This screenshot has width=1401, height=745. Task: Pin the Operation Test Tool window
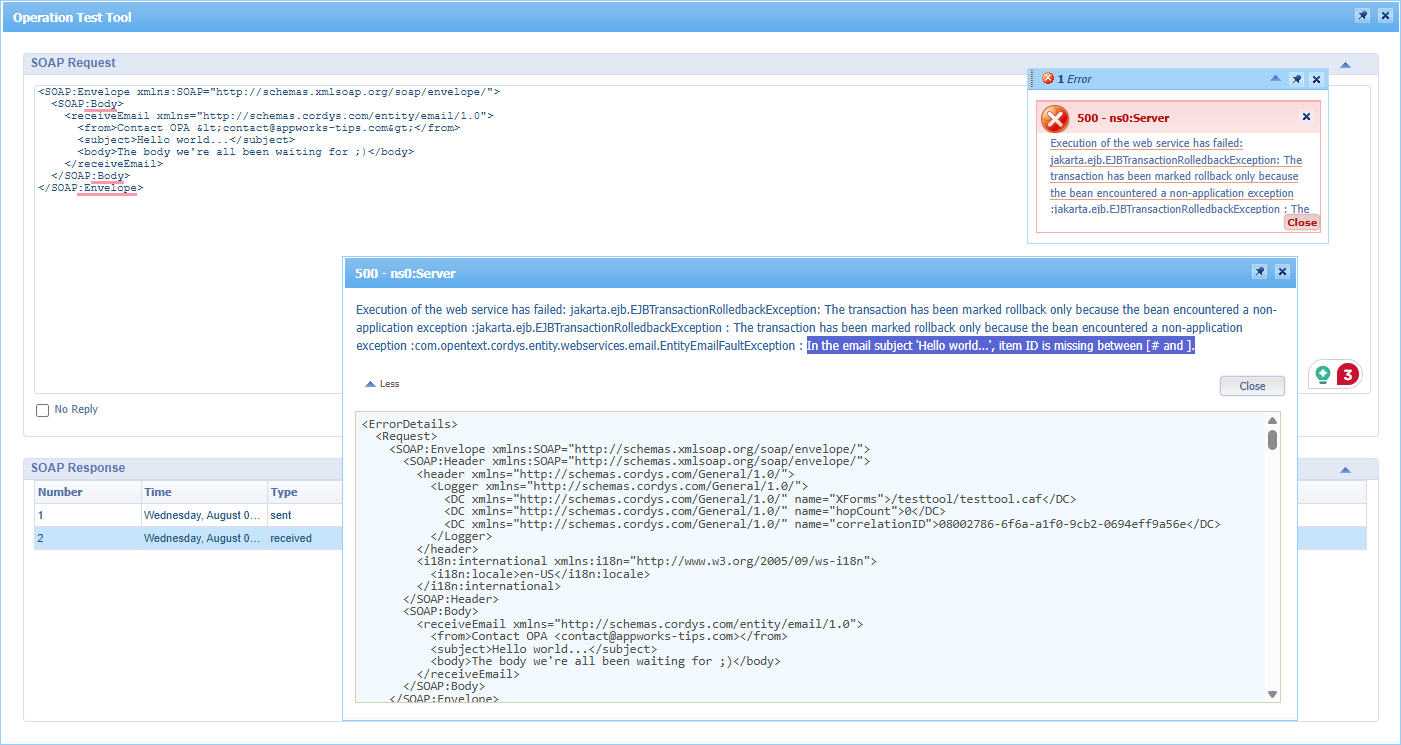coord(1362,16)
